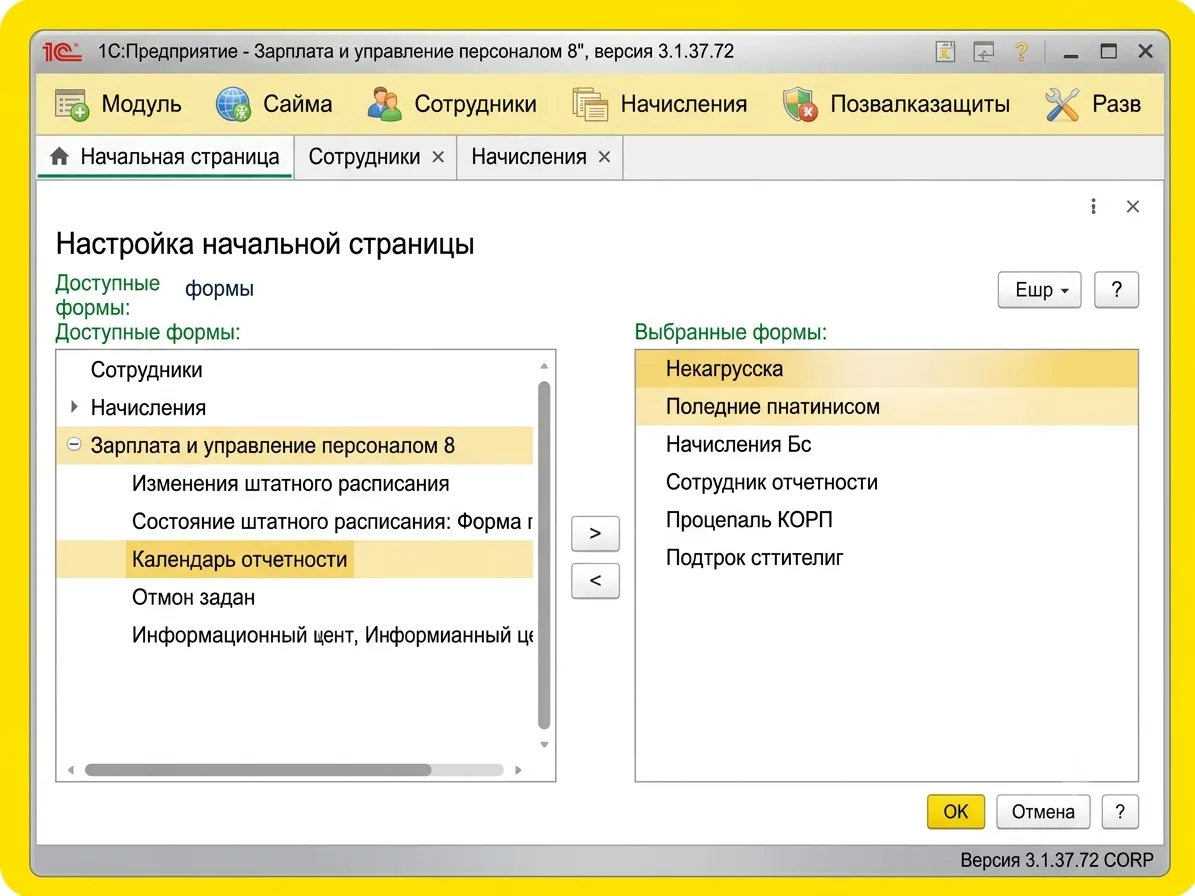Select Сотрудник отчетности in selected forms
The height and width of the screenshot is (896, 1195).
[886, 482]
